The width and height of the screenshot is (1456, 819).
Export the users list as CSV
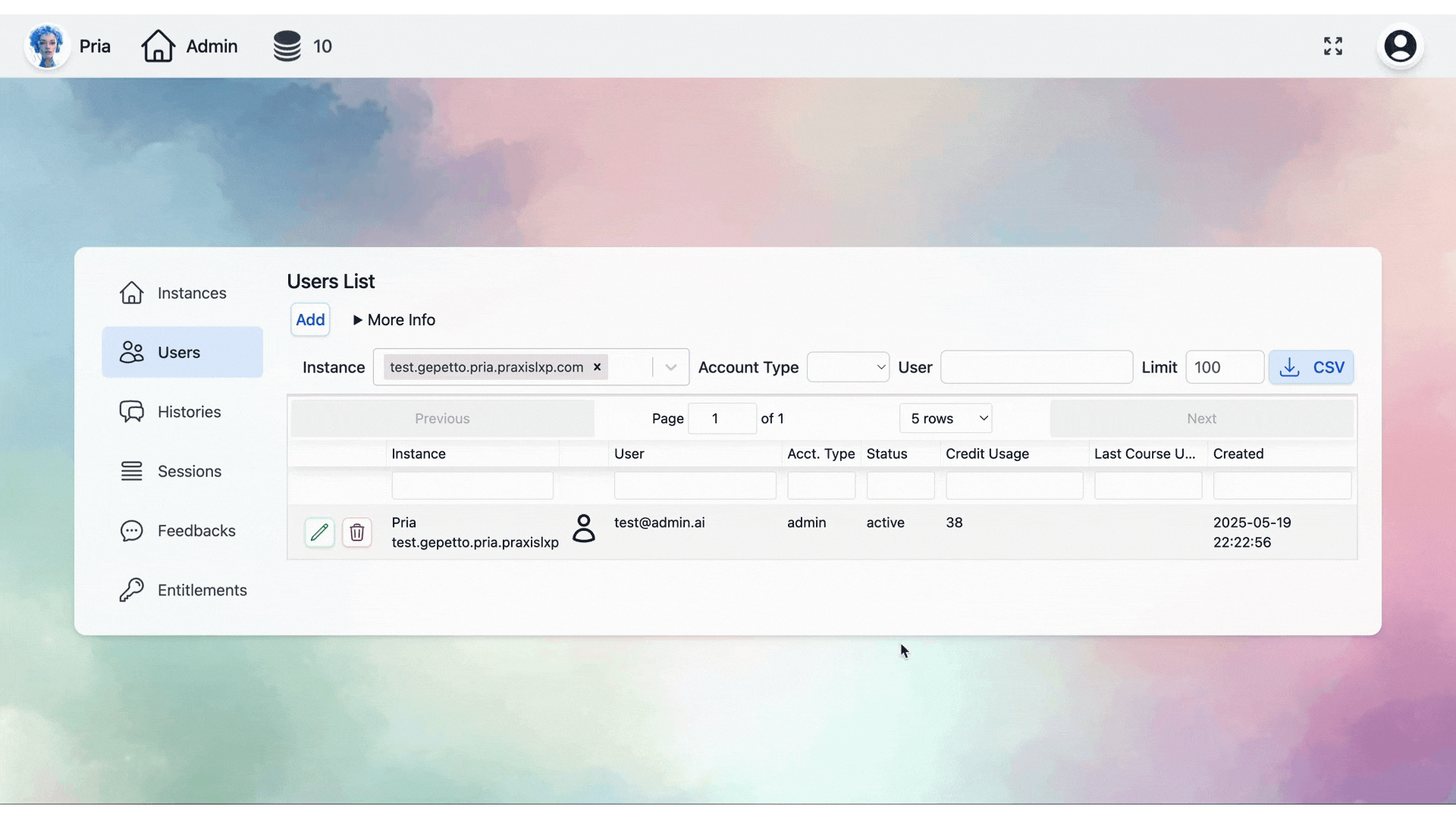coord(1312,367)
